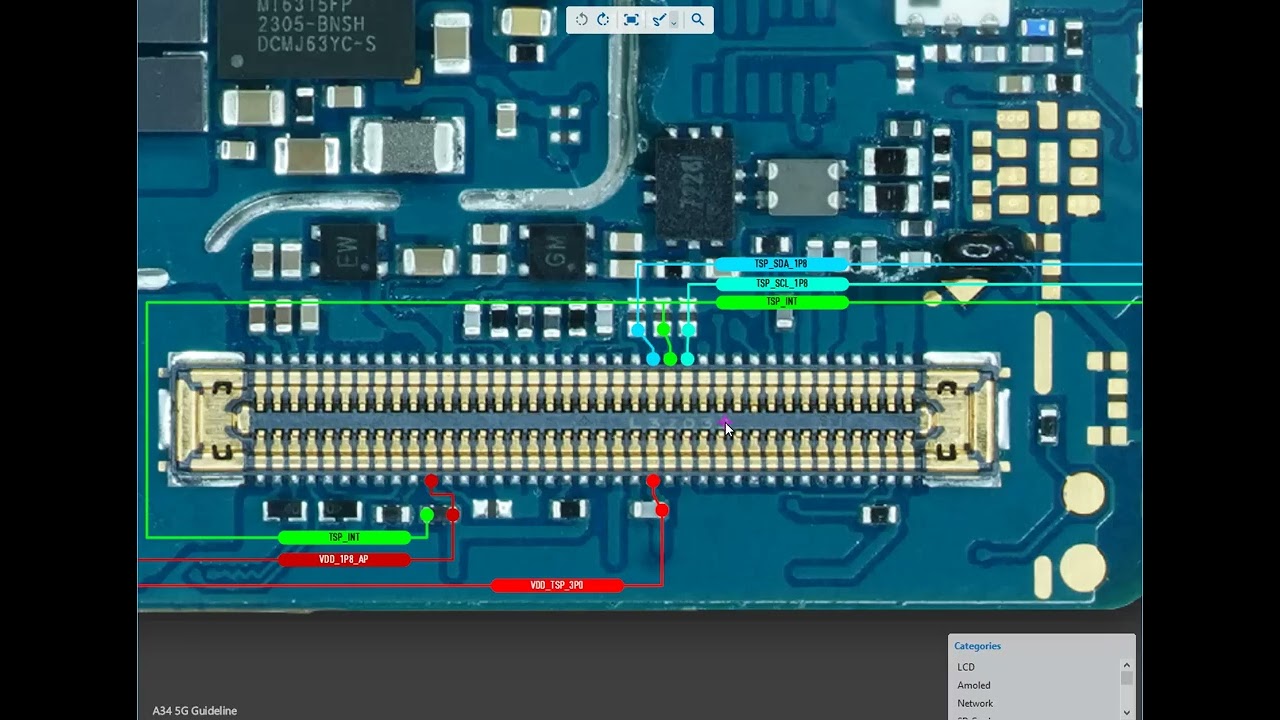Click the fit-to-screen icon
This screenshot has width=1280, height=720.
click(x=631, y=19)
